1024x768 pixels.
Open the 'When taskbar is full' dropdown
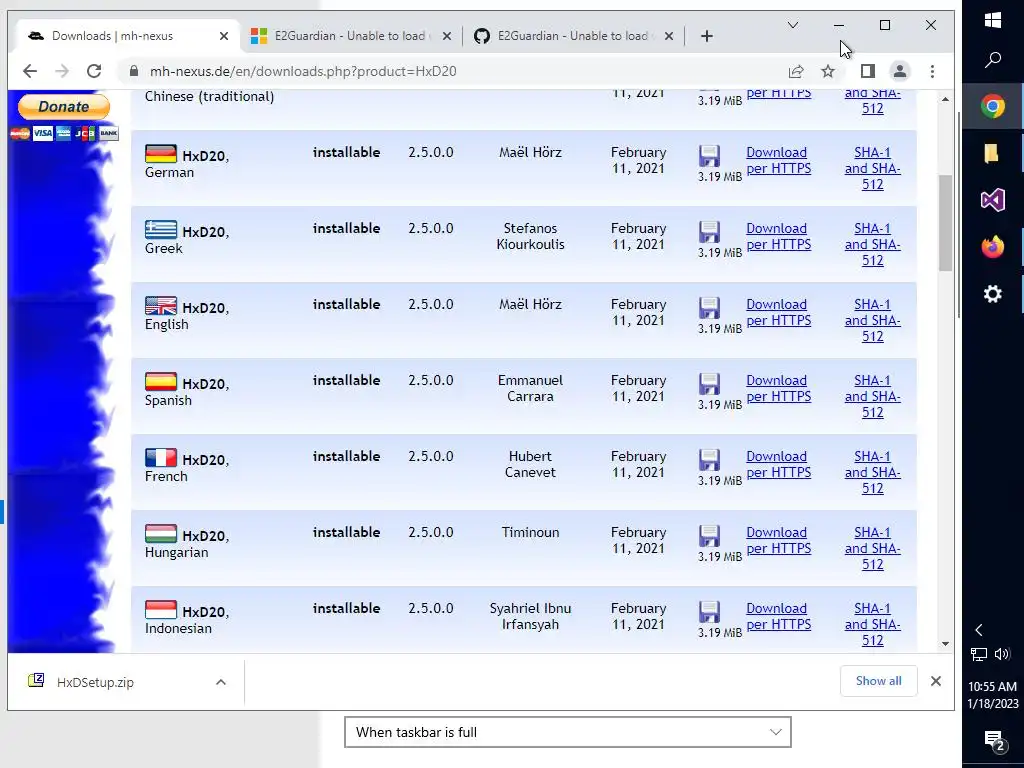pyautogui.click(x=568, y=732)
